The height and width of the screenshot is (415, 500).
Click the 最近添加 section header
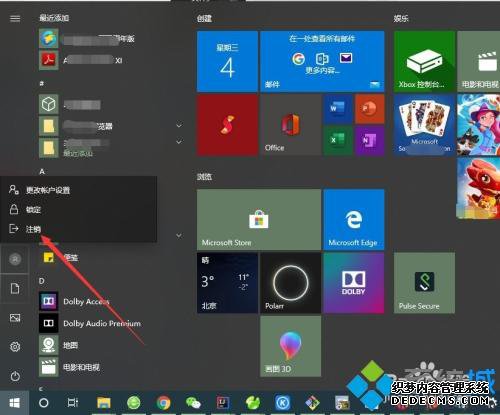coord(54,18)
